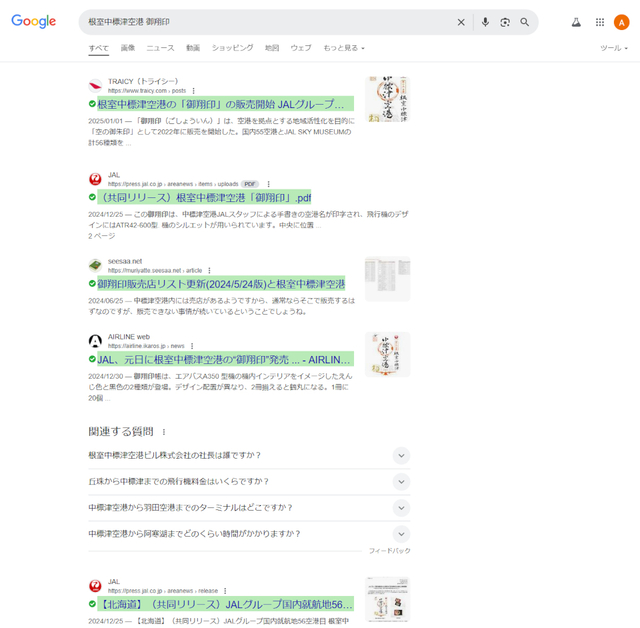Viewport: 640px width, 628px height.
Task: Submit search with magnifying glass icon
Action: [x=524, y=22]
